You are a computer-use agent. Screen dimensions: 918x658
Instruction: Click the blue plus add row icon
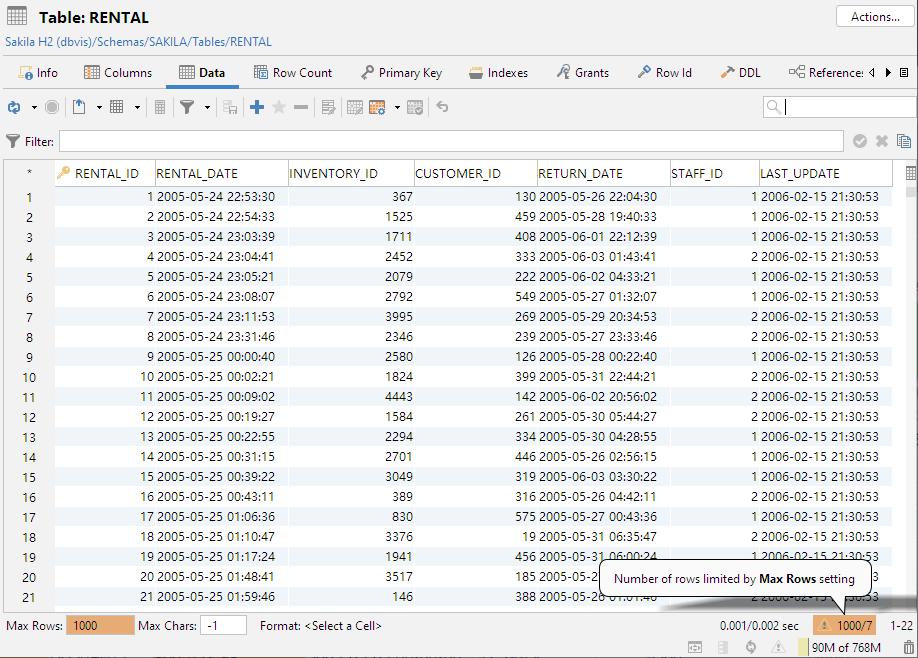click(257, 107)
